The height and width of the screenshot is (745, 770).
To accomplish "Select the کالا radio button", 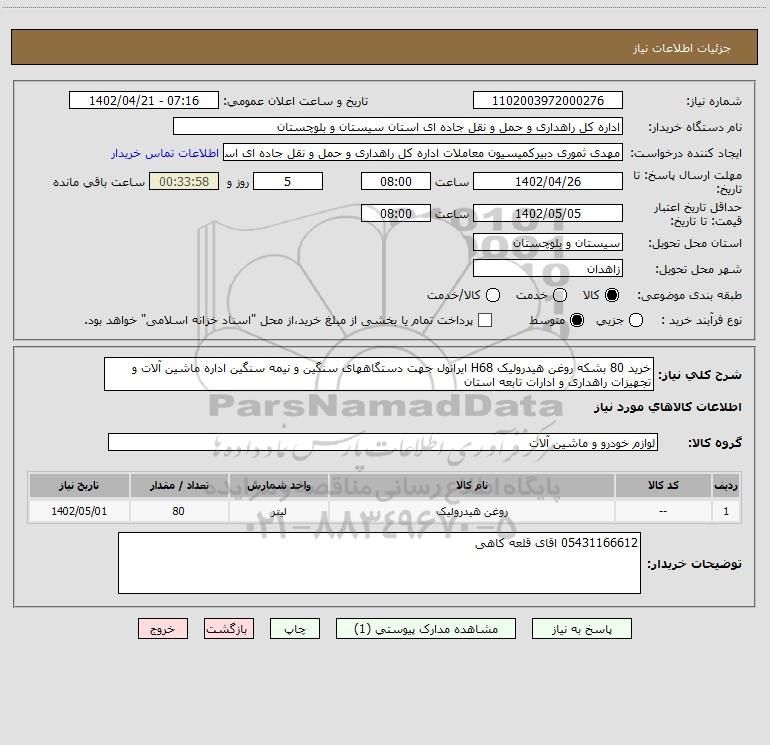I will [x=612, y=295].
